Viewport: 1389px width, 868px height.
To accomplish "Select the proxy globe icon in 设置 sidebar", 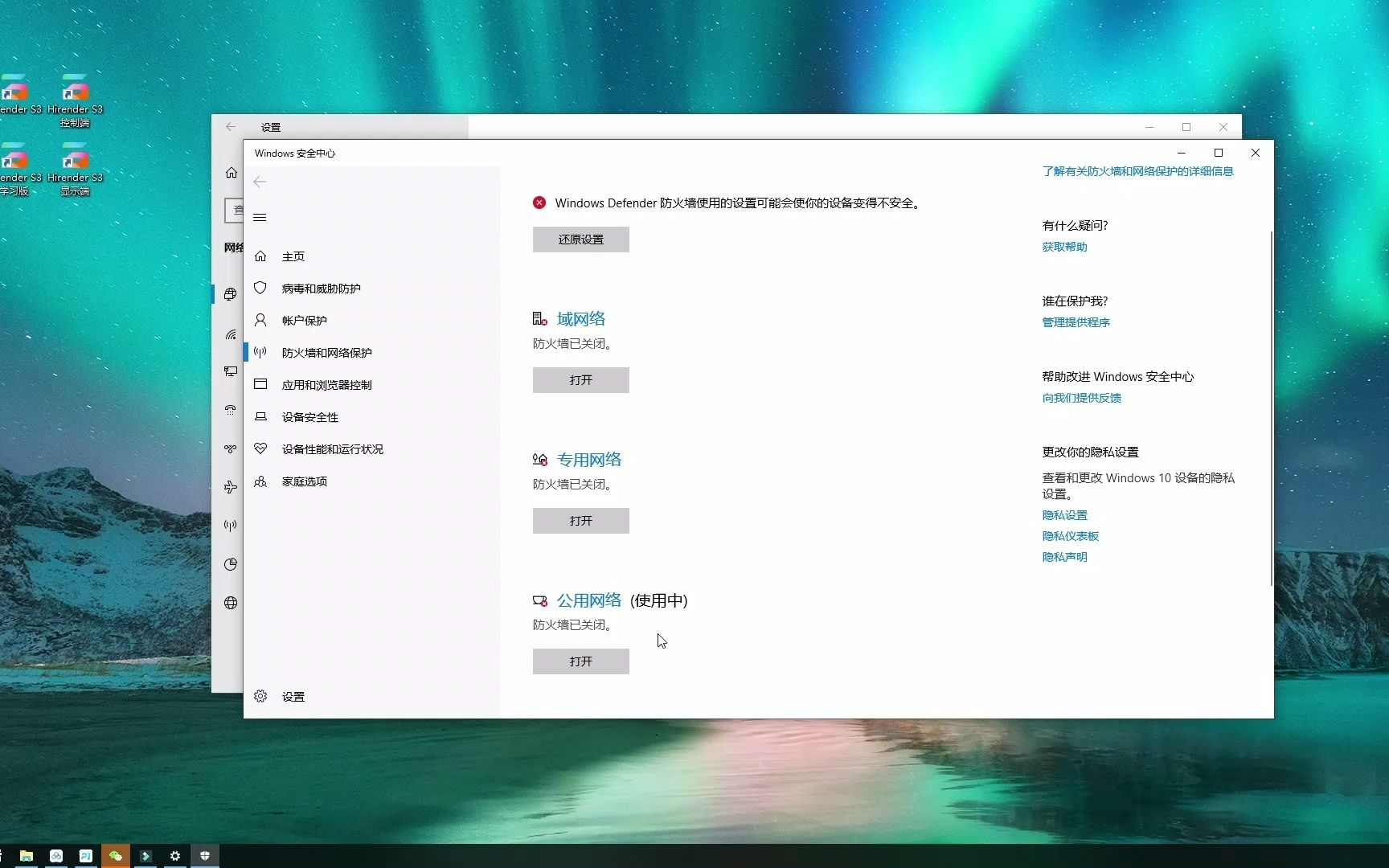I will (231, 603).
